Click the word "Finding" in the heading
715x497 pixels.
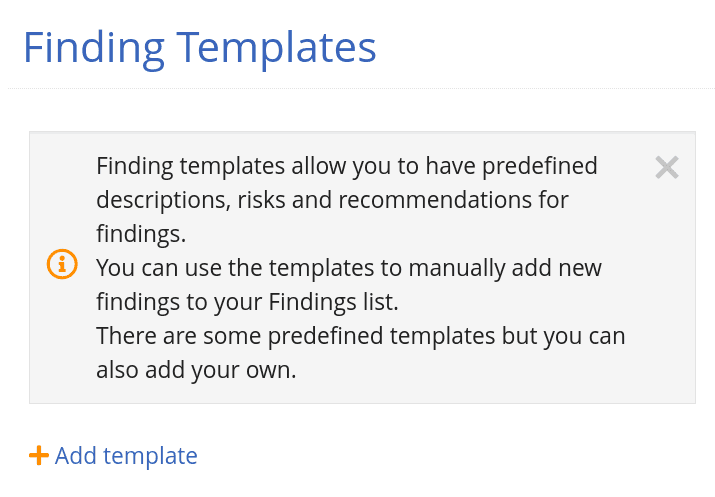point(92,48)
